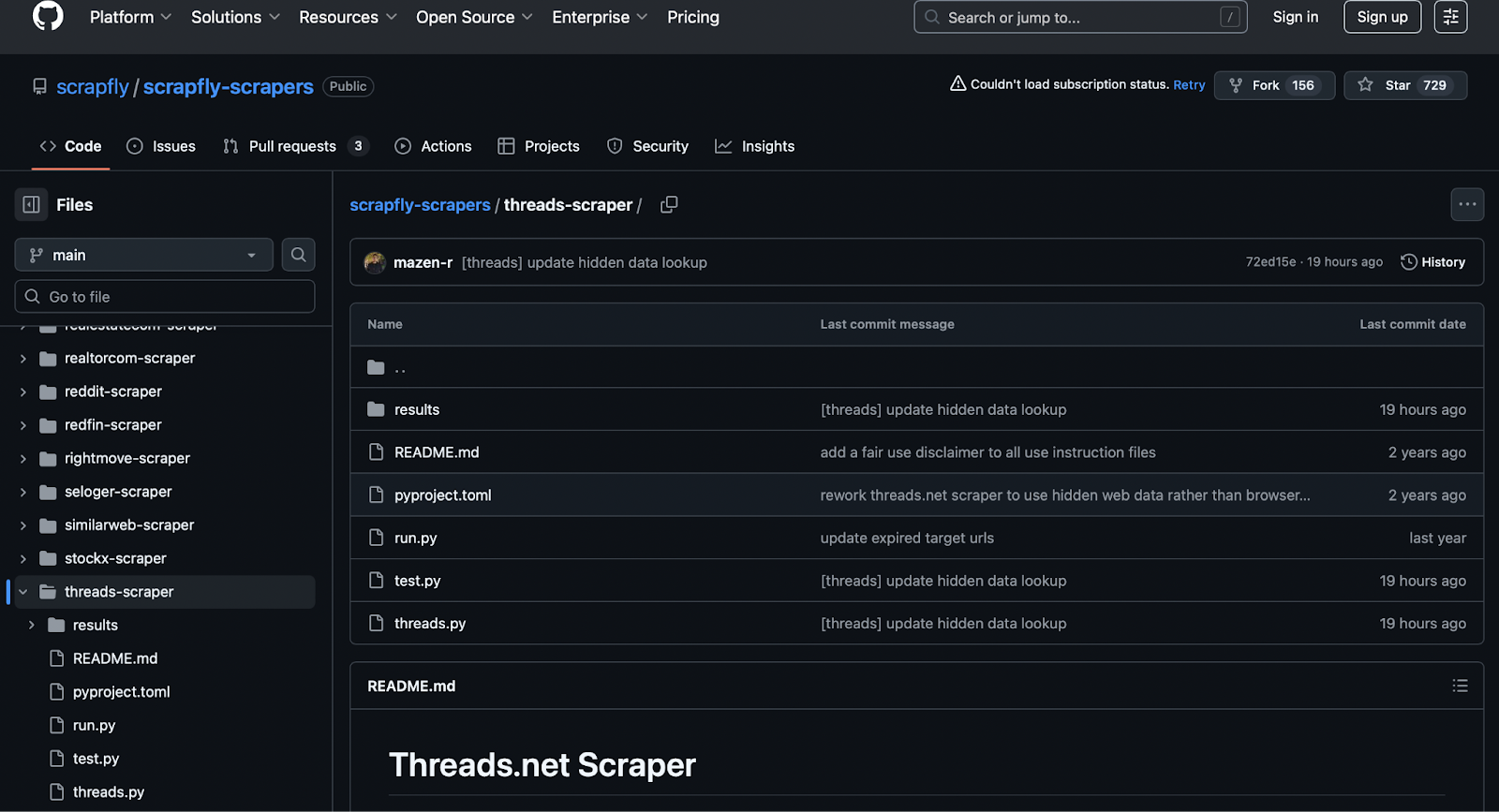Viewport: 1499px width, 812px height.
Task: Open the commit History link
Action: (x=1433, y=262)
